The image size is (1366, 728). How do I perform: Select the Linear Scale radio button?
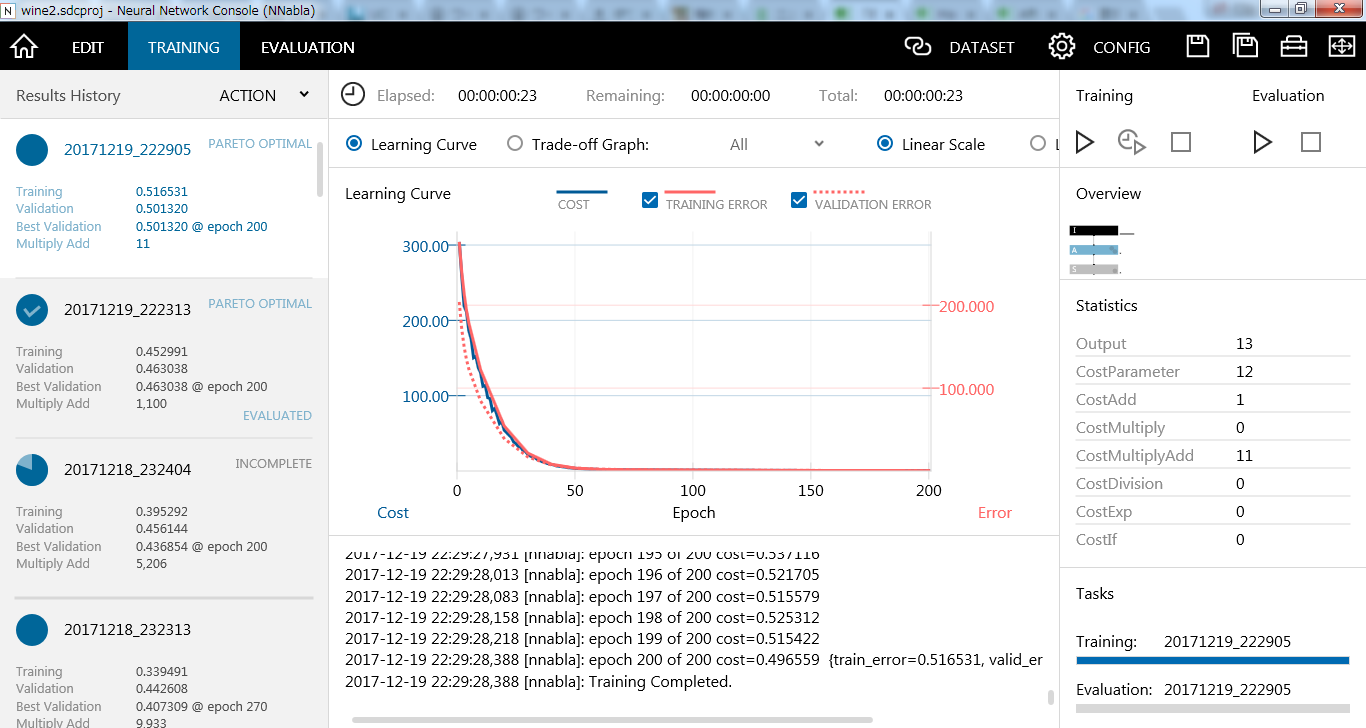point(885,144)
